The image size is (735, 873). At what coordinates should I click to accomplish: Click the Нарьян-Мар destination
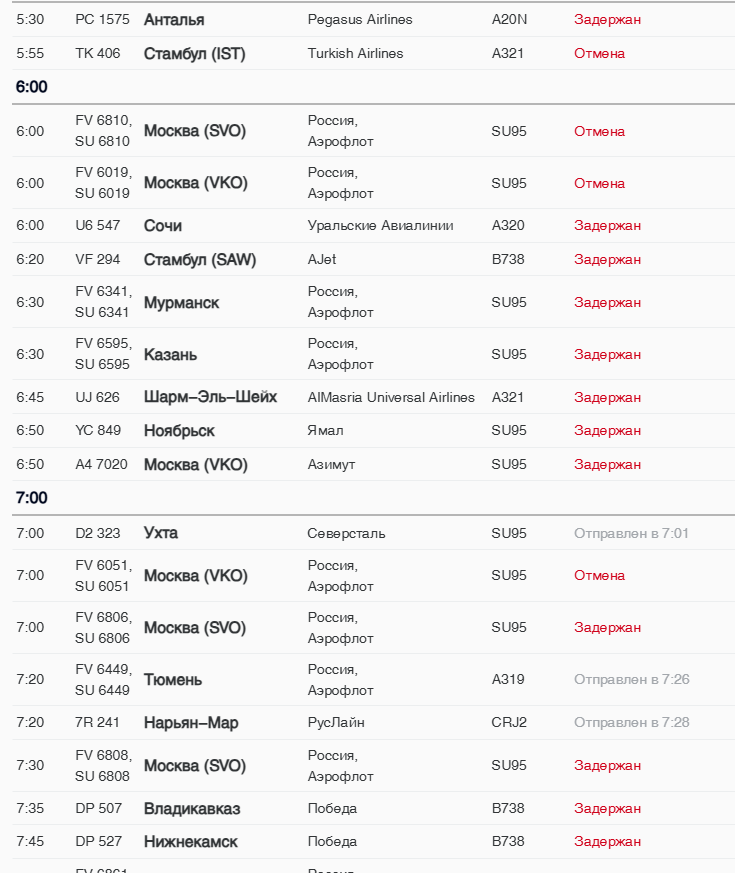pos(191,723)
